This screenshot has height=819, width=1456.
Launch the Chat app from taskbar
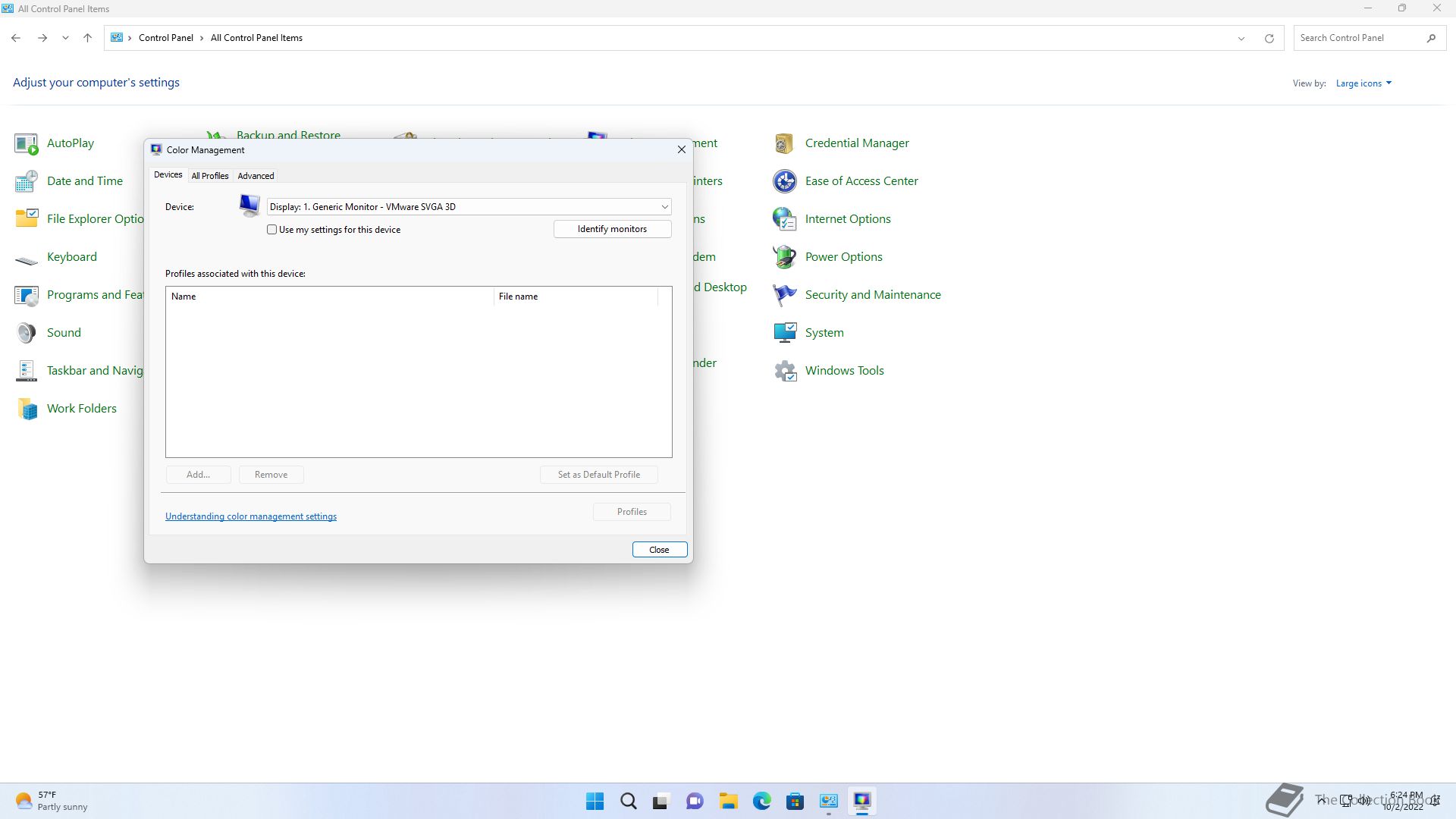tap(695, 801)
